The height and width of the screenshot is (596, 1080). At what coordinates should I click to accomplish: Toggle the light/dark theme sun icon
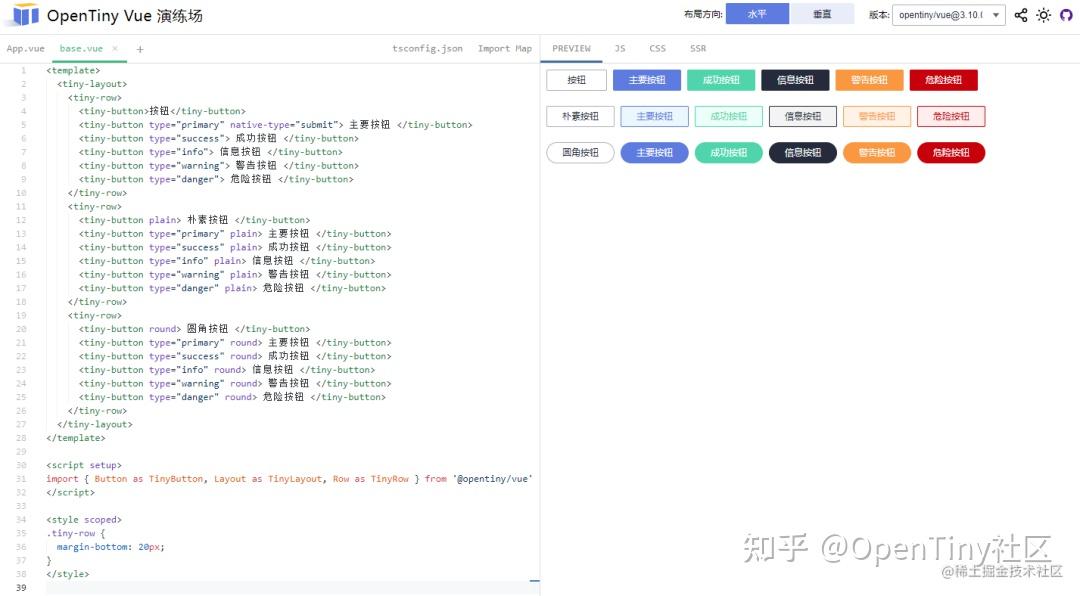pyautogui.click(x=1043, y=15)
